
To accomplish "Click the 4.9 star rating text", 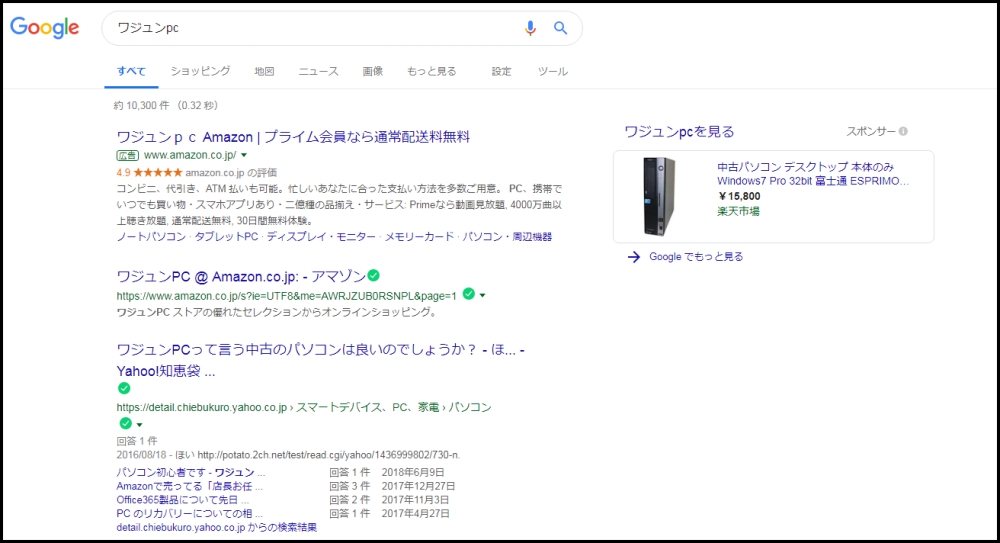I will tap(123, 172).
